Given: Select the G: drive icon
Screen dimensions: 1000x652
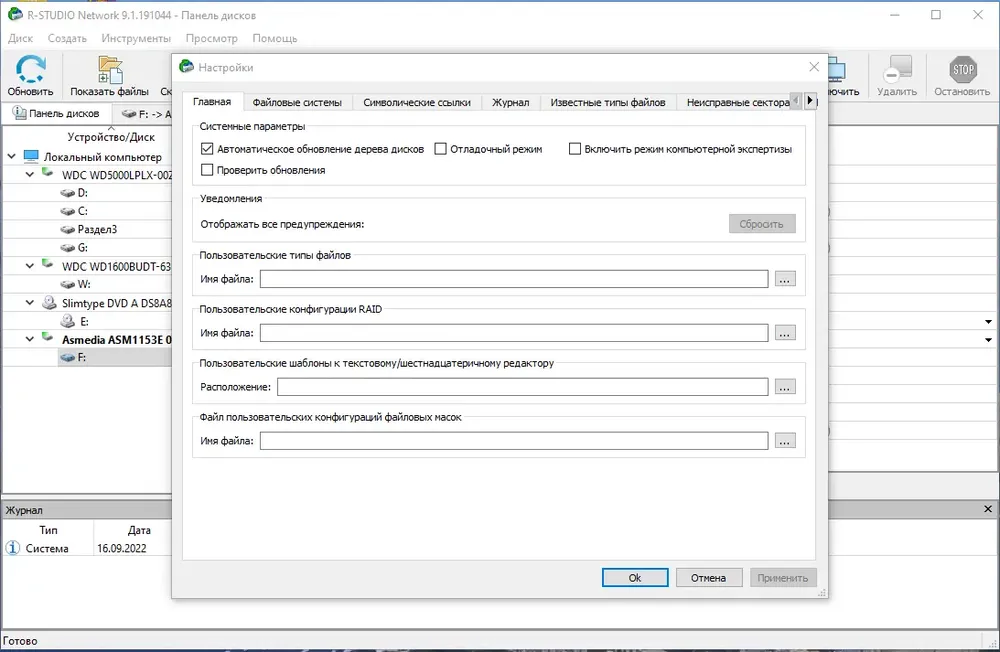Looking at the screenshot, I should 67,248.
